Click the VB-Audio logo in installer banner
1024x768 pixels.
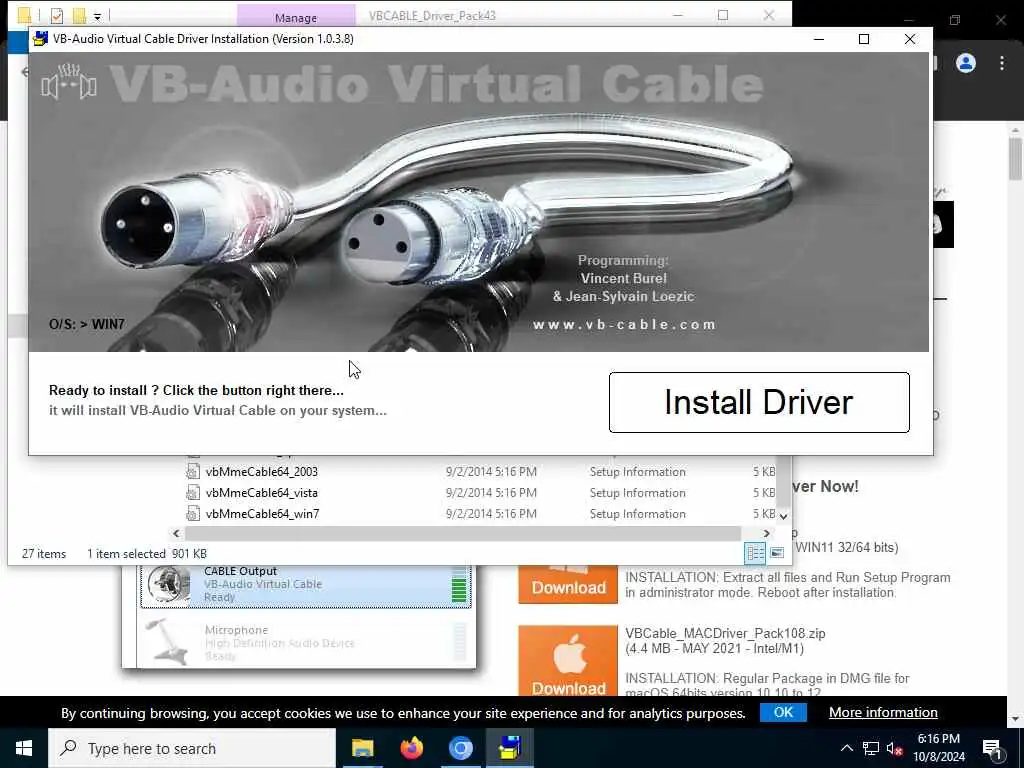(x=69, y=82)
